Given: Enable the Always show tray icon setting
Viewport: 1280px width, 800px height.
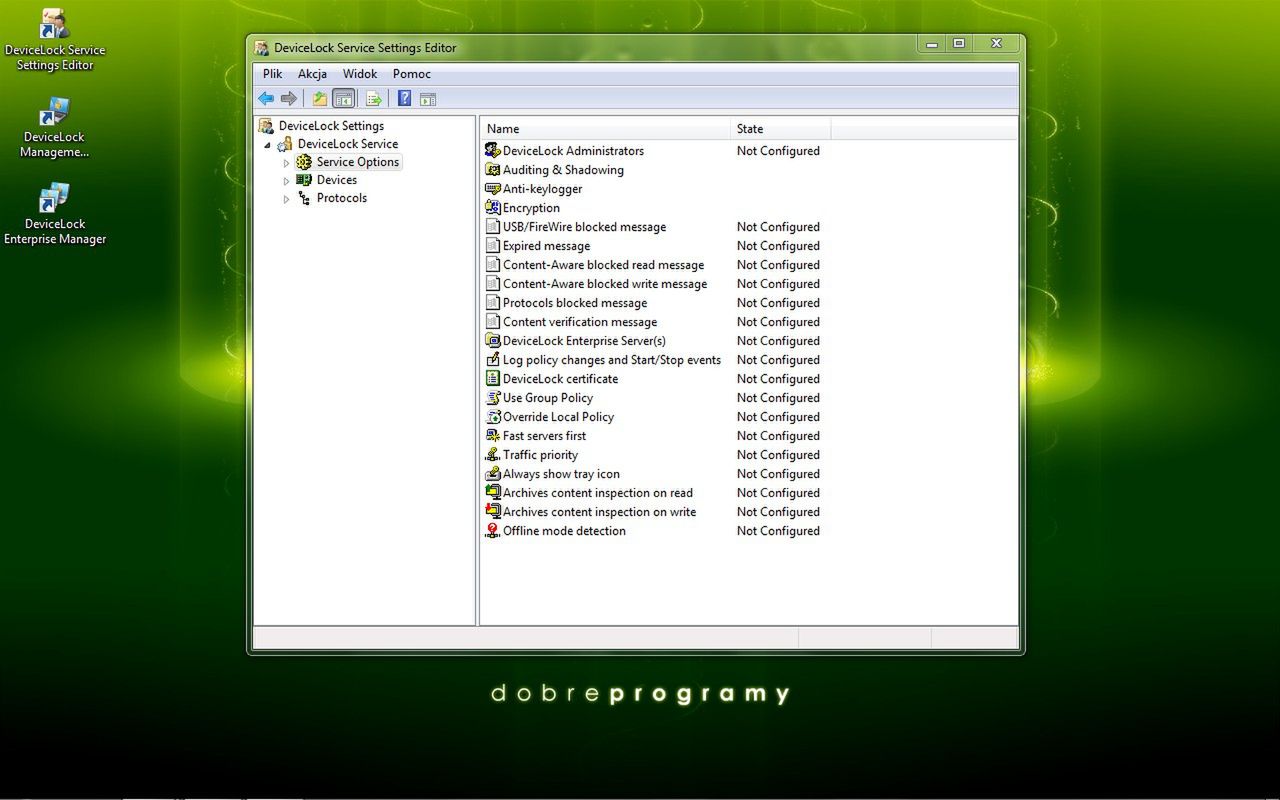Looking at the screenshot, I should [x=558, y=474].
